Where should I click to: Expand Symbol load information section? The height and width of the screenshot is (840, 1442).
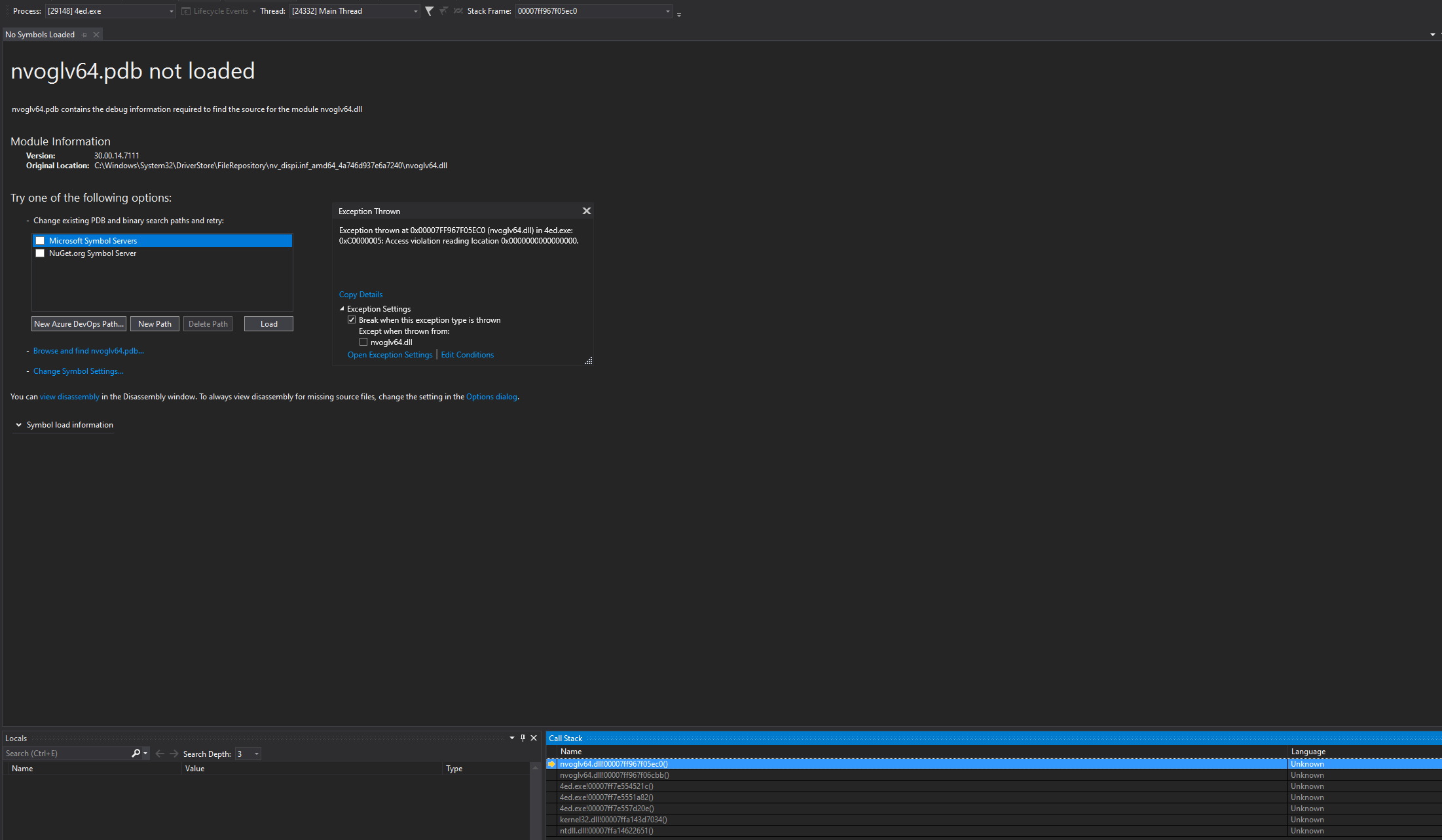pyautogui.click(x=19, y=425)
